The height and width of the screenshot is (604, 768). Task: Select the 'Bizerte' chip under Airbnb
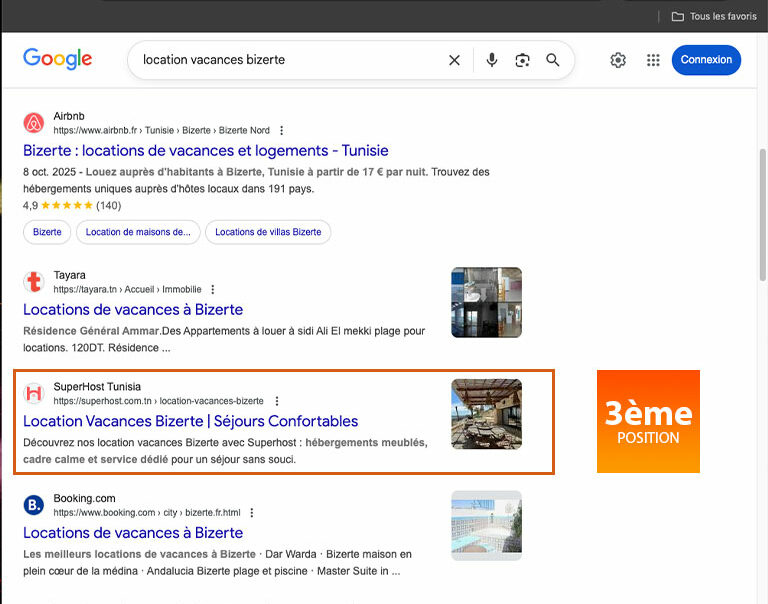47,232
